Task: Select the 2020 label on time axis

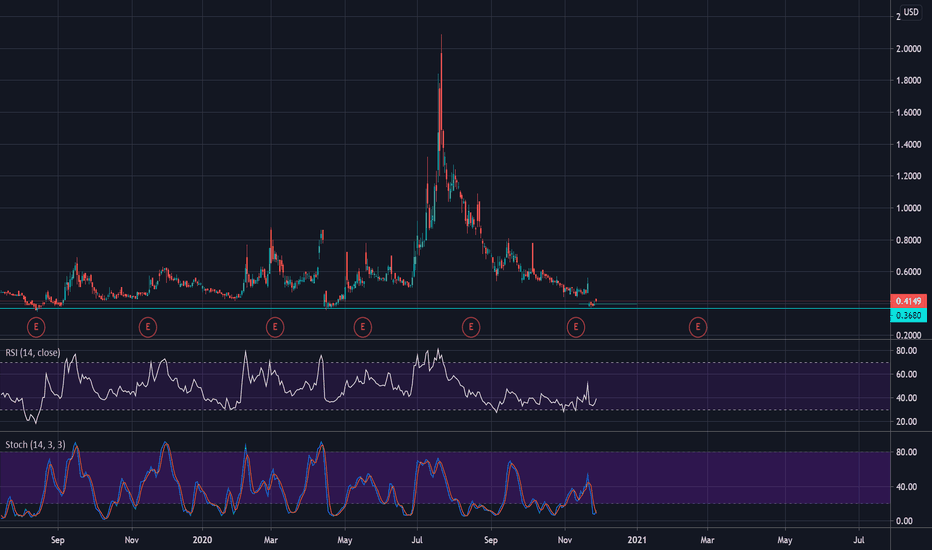Action: click(x=202, y=540)
